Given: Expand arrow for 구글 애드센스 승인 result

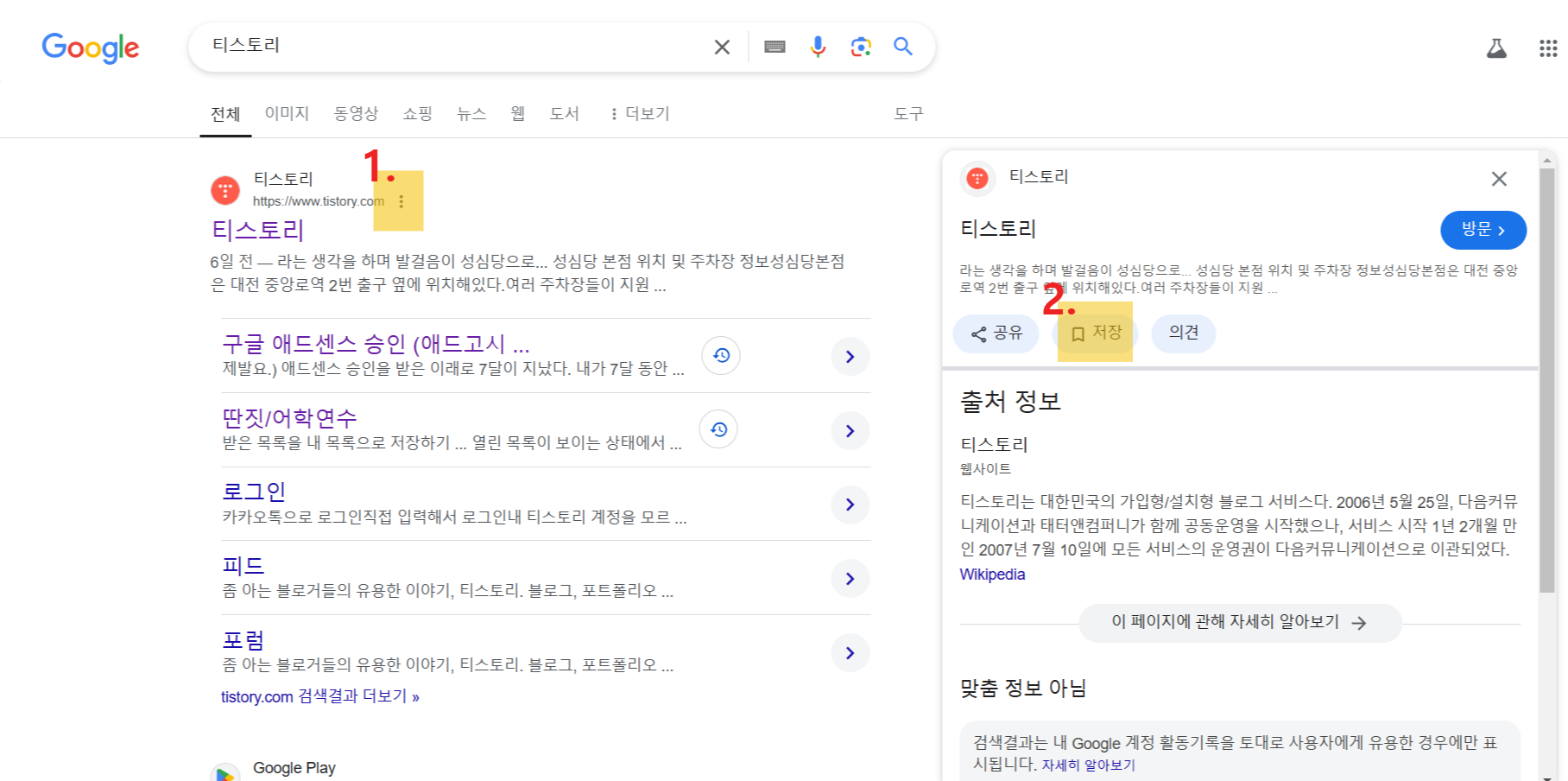Looking at the screenshot, I should [x=850, y=356].
